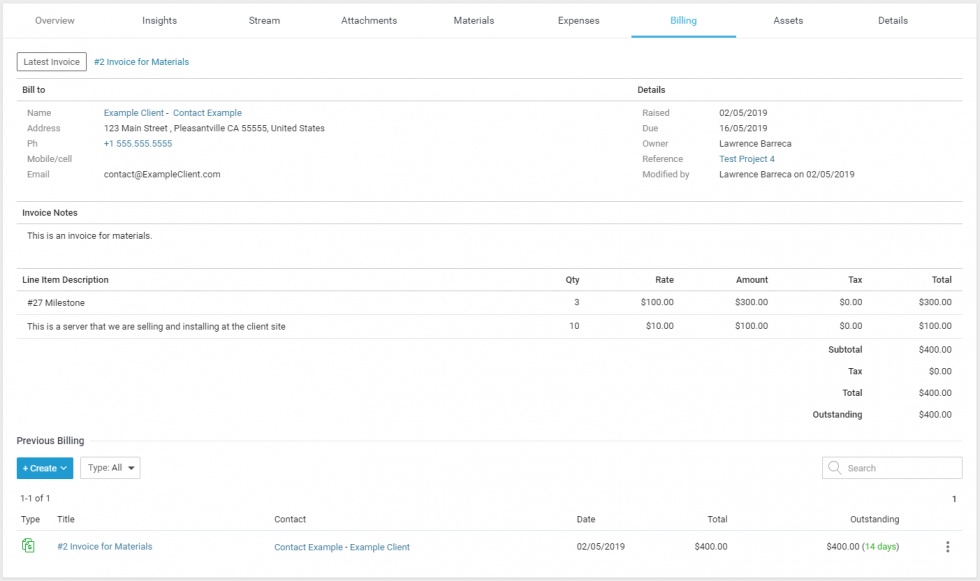Open the three-dot row actions menu
Screen dimensions: 980x581
coord(947,547)
